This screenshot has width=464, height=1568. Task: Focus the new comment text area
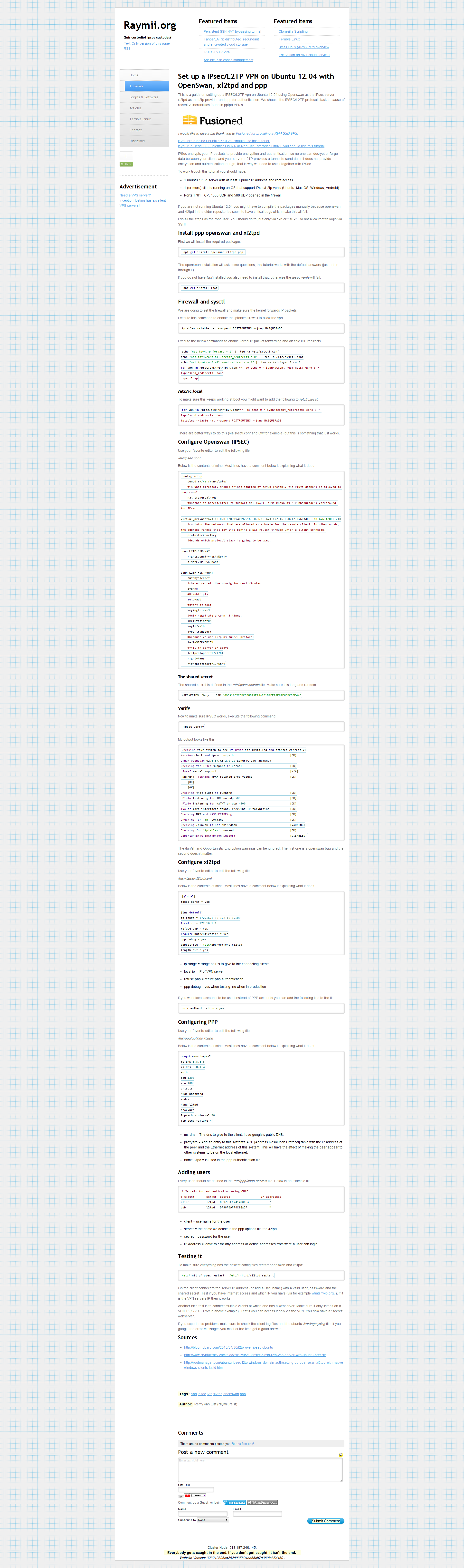(260, 1470)
